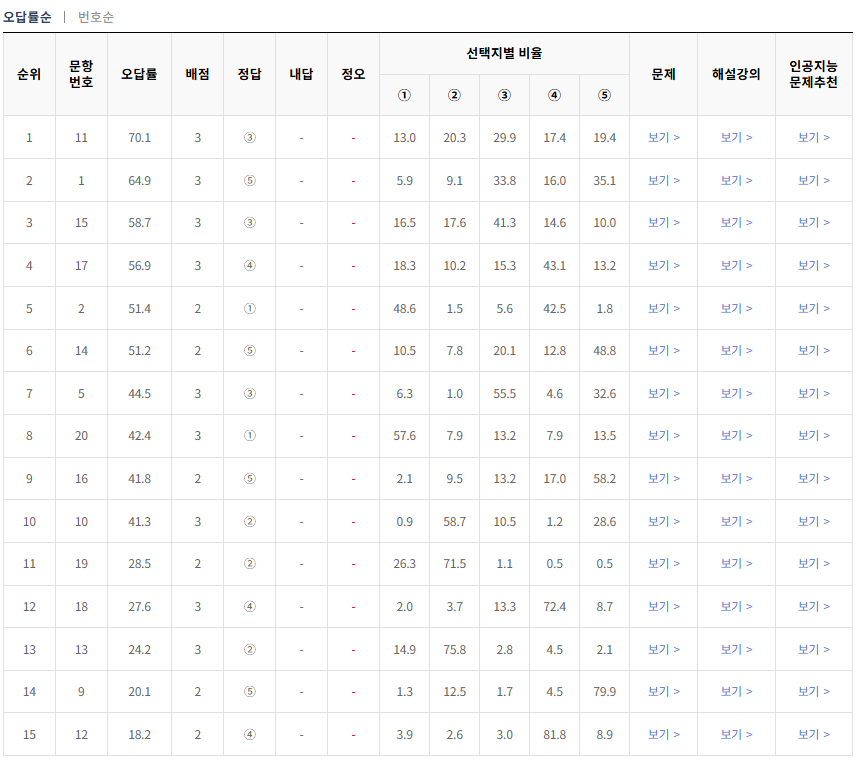Open the explanation lecture for question 1
This screenshot has width=861, height=762.
[x=737, y=180]
